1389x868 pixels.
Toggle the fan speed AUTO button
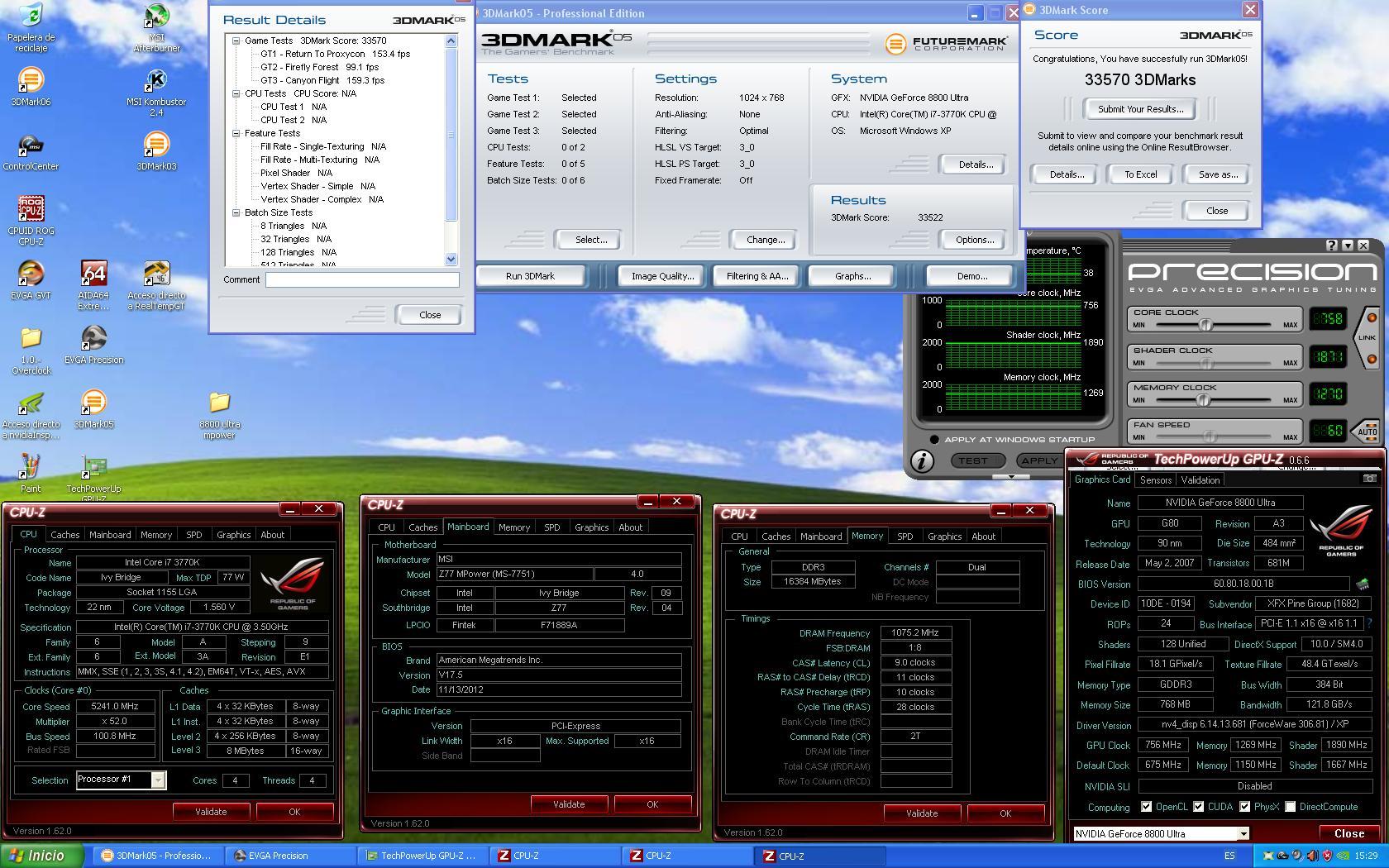1367,432
